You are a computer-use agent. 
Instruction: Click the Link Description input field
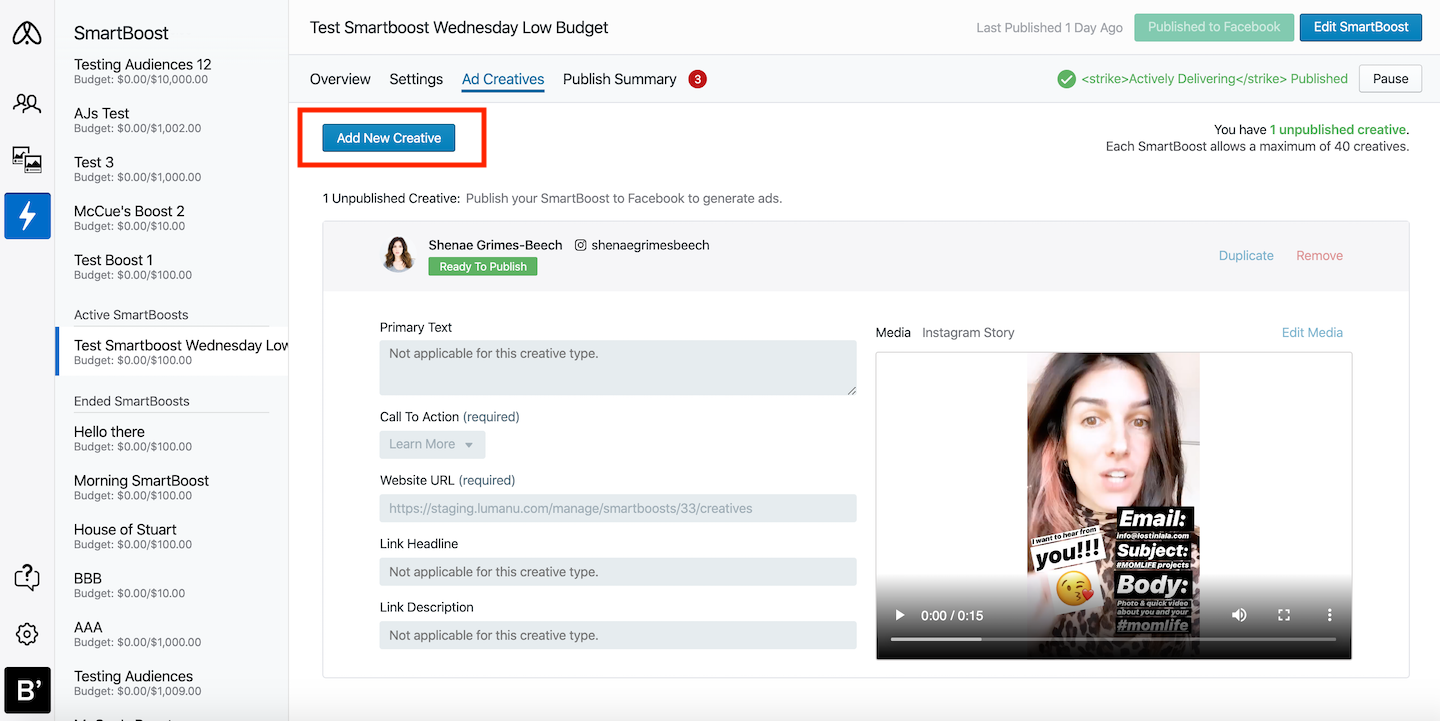[x=618, y=635]
